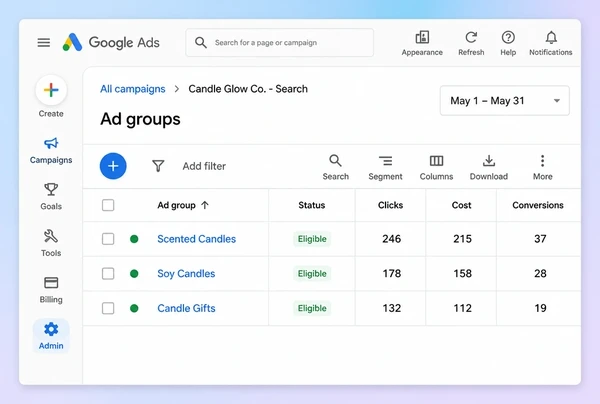Check the Candle Gifts row checkbox
Viewport: 600px width, 404px height.
point(108,308)
